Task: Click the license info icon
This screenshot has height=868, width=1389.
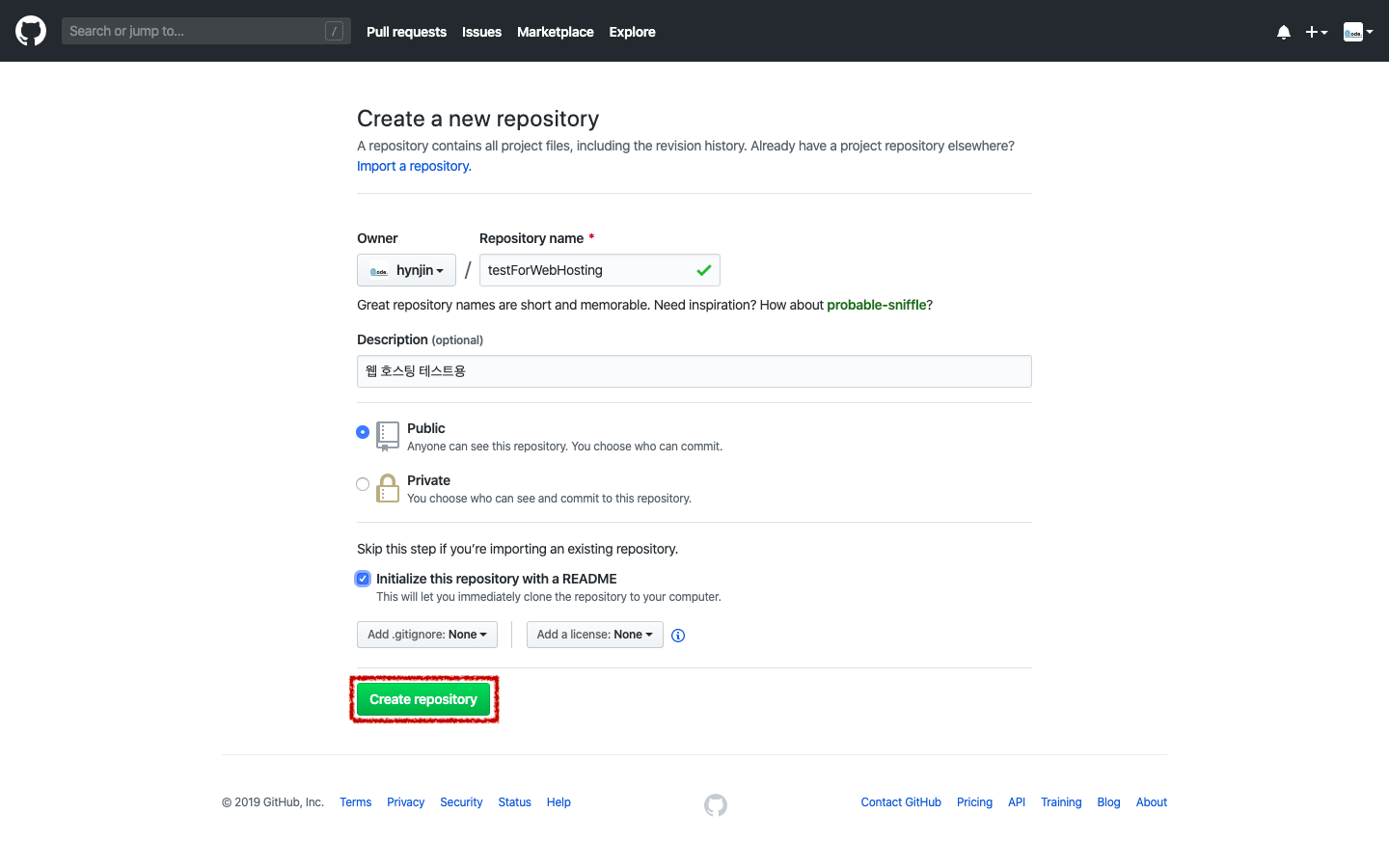Action: pyautogui.click(x=678, y=636)
